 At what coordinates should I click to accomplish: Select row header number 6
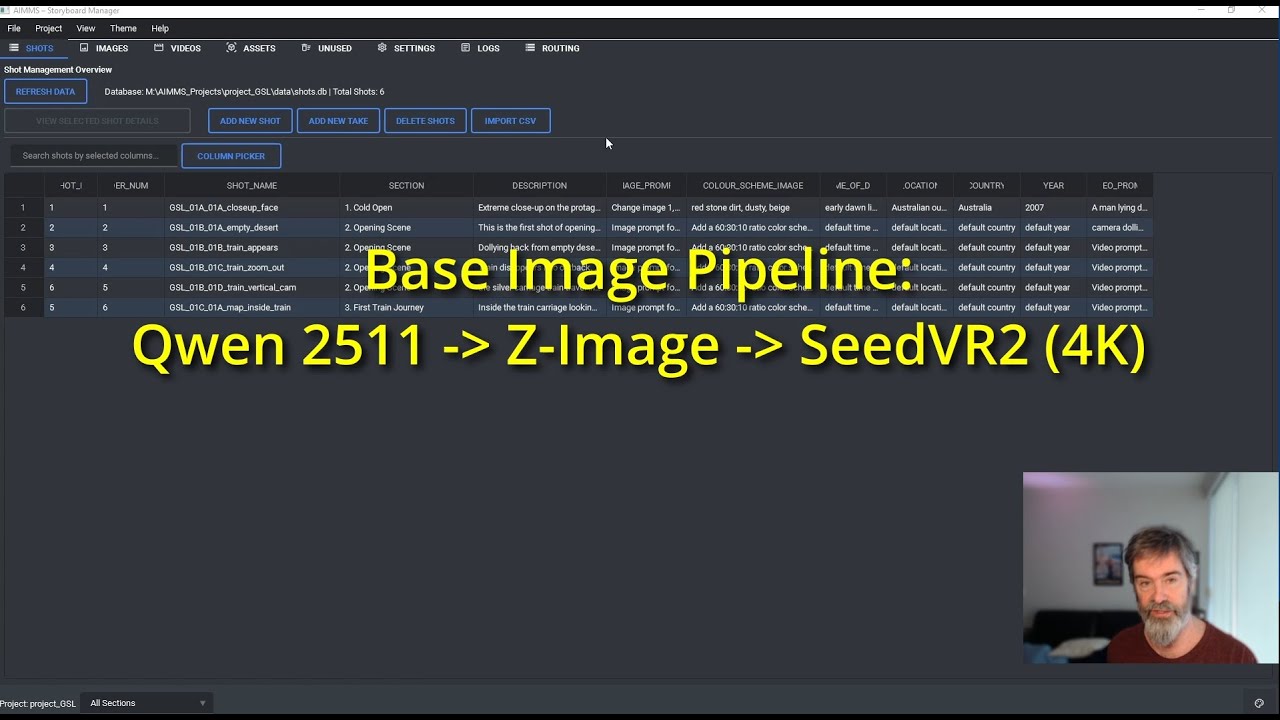[x=23, y=308]
